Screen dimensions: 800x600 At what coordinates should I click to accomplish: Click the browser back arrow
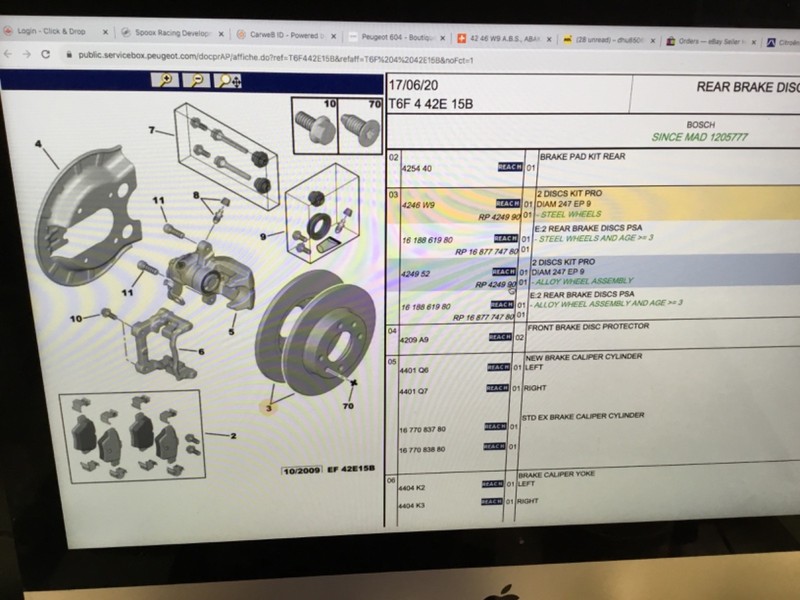8,53
